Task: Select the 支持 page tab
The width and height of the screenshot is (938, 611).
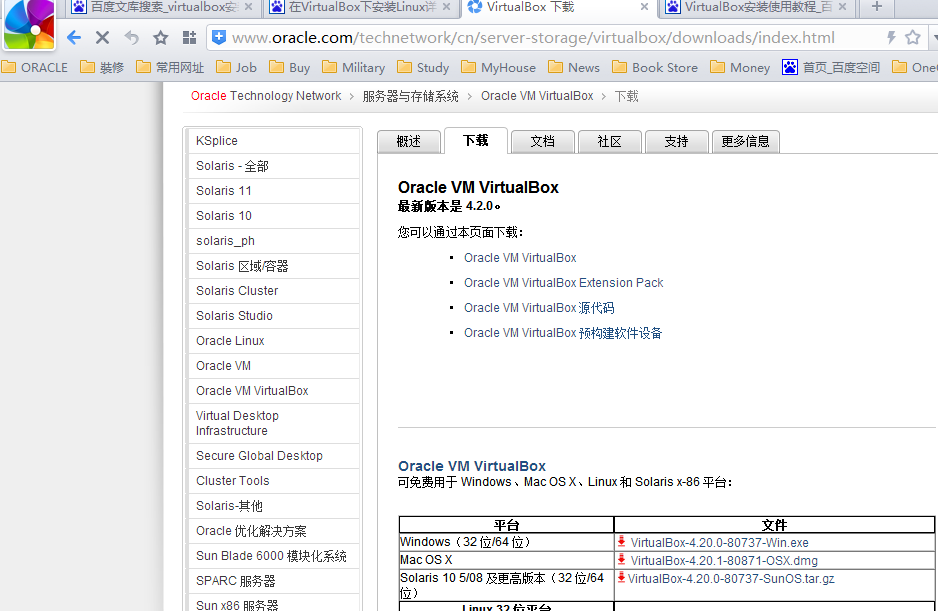Action: point(677,142)
